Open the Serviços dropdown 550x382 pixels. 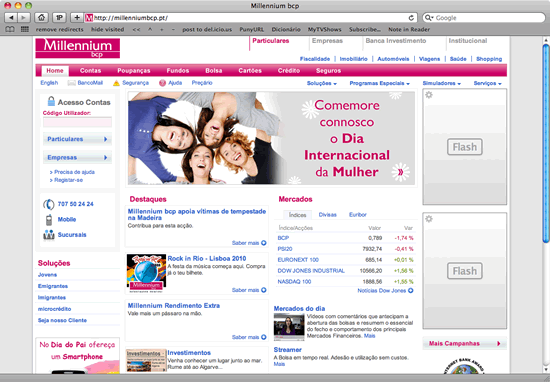[x=488, y=83]
